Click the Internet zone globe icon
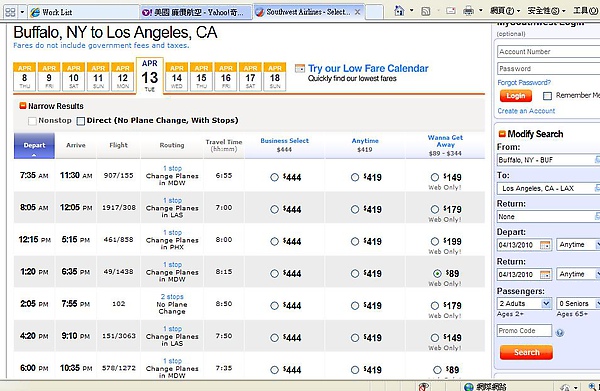The width and height of the screenshot is (600, 391). (x=469, y=387)
